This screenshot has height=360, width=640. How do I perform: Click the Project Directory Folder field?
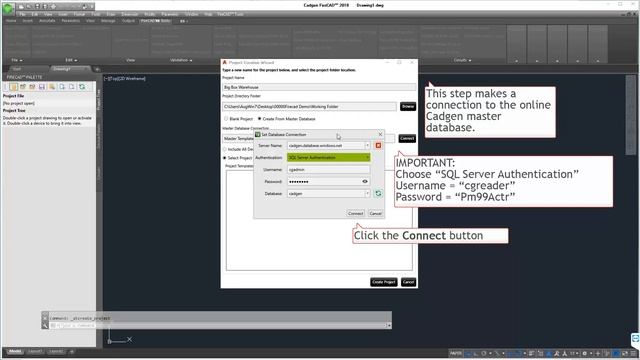click(x=309, y=107)
